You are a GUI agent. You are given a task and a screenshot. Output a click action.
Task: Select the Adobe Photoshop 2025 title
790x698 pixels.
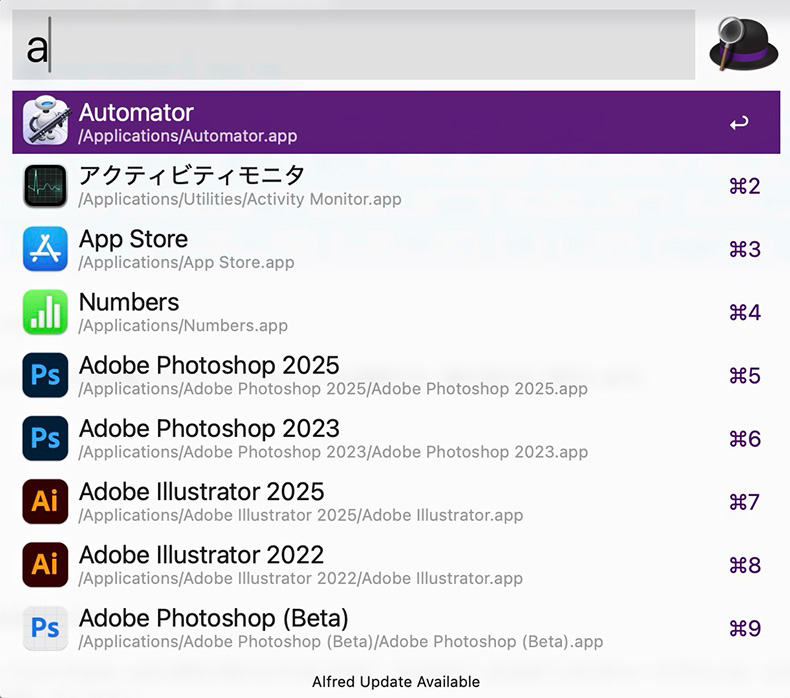coord(209,365)
